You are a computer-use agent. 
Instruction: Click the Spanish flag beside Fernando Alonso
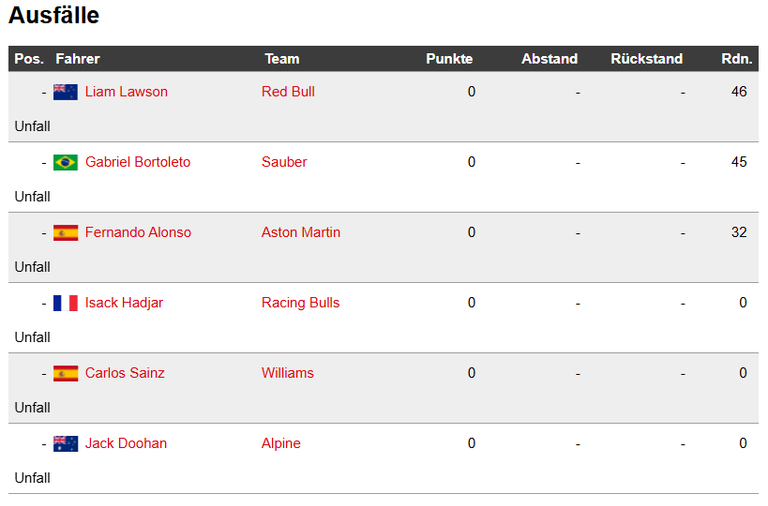(x=66, y=233)
